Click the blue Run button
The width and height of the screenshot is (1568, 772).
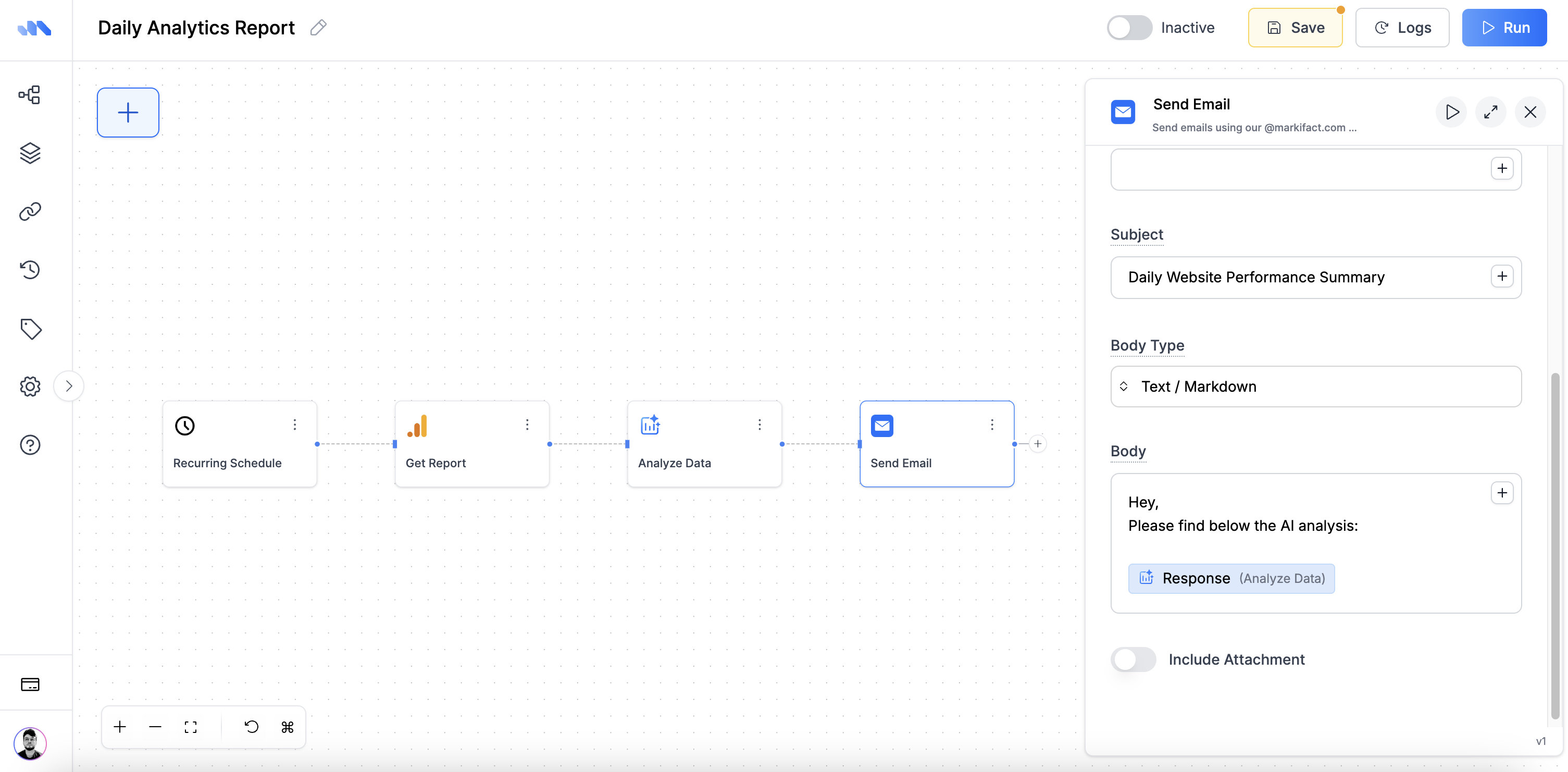(x=1504, y=28)
